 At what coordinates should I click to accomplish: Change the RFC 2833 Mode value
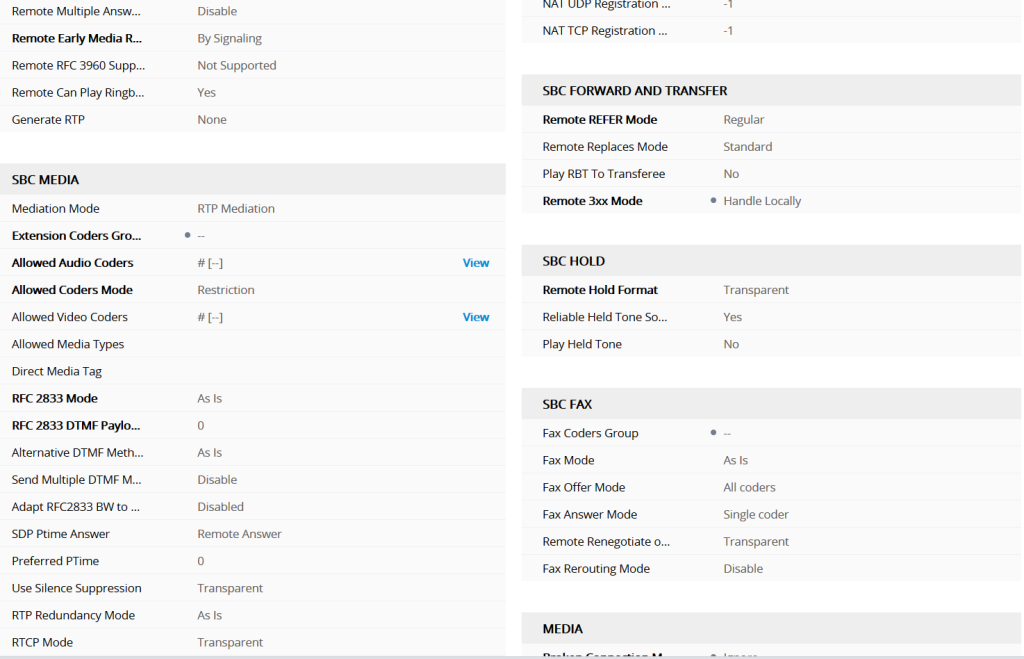coord(211,397)
